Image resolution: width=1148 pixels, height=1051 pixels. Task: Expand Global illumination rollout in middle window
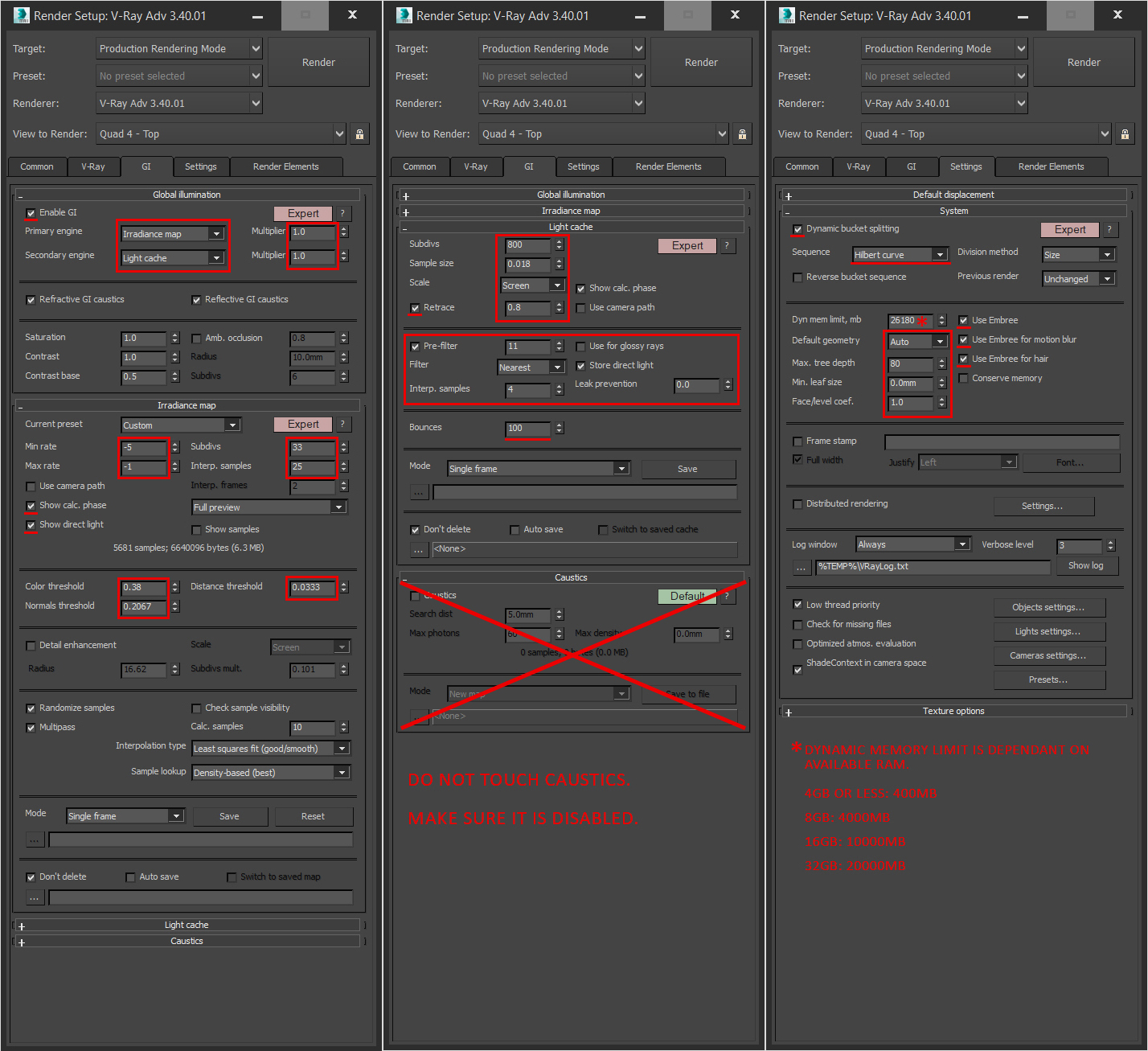pos(571,195)
